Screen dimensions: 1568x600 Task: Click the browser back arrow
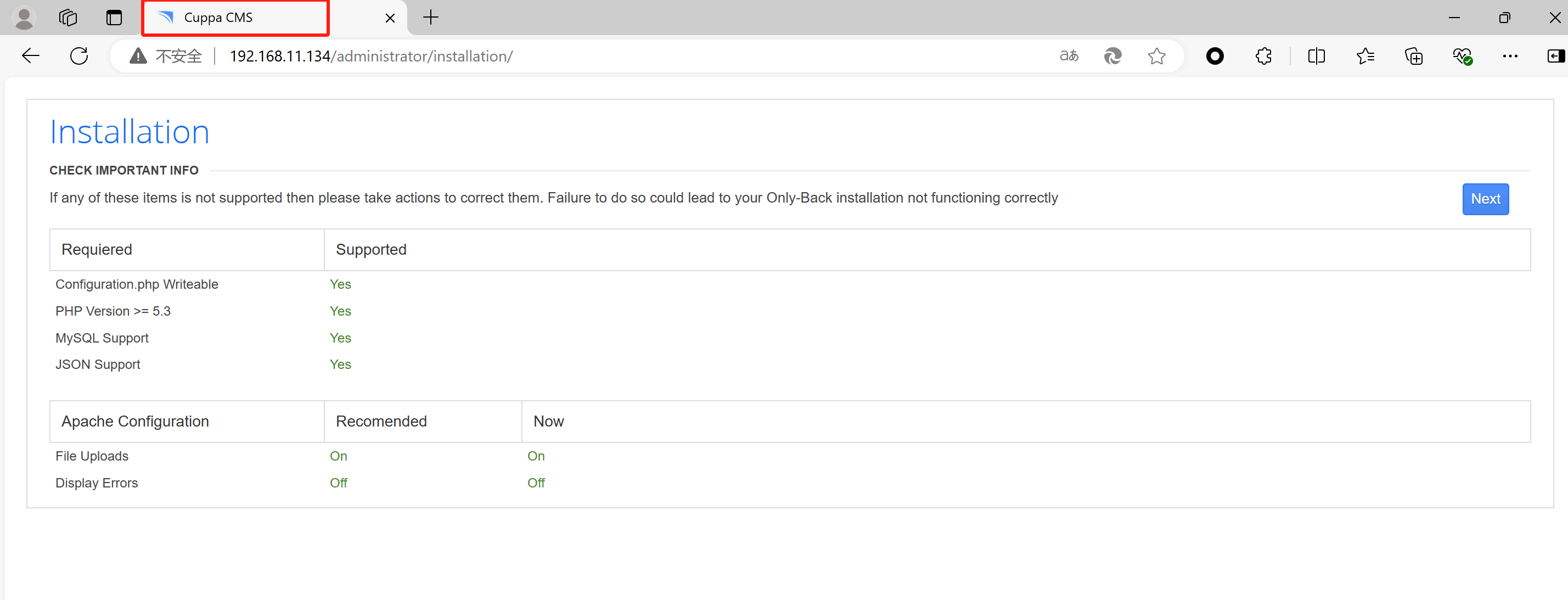coord(30,56)
